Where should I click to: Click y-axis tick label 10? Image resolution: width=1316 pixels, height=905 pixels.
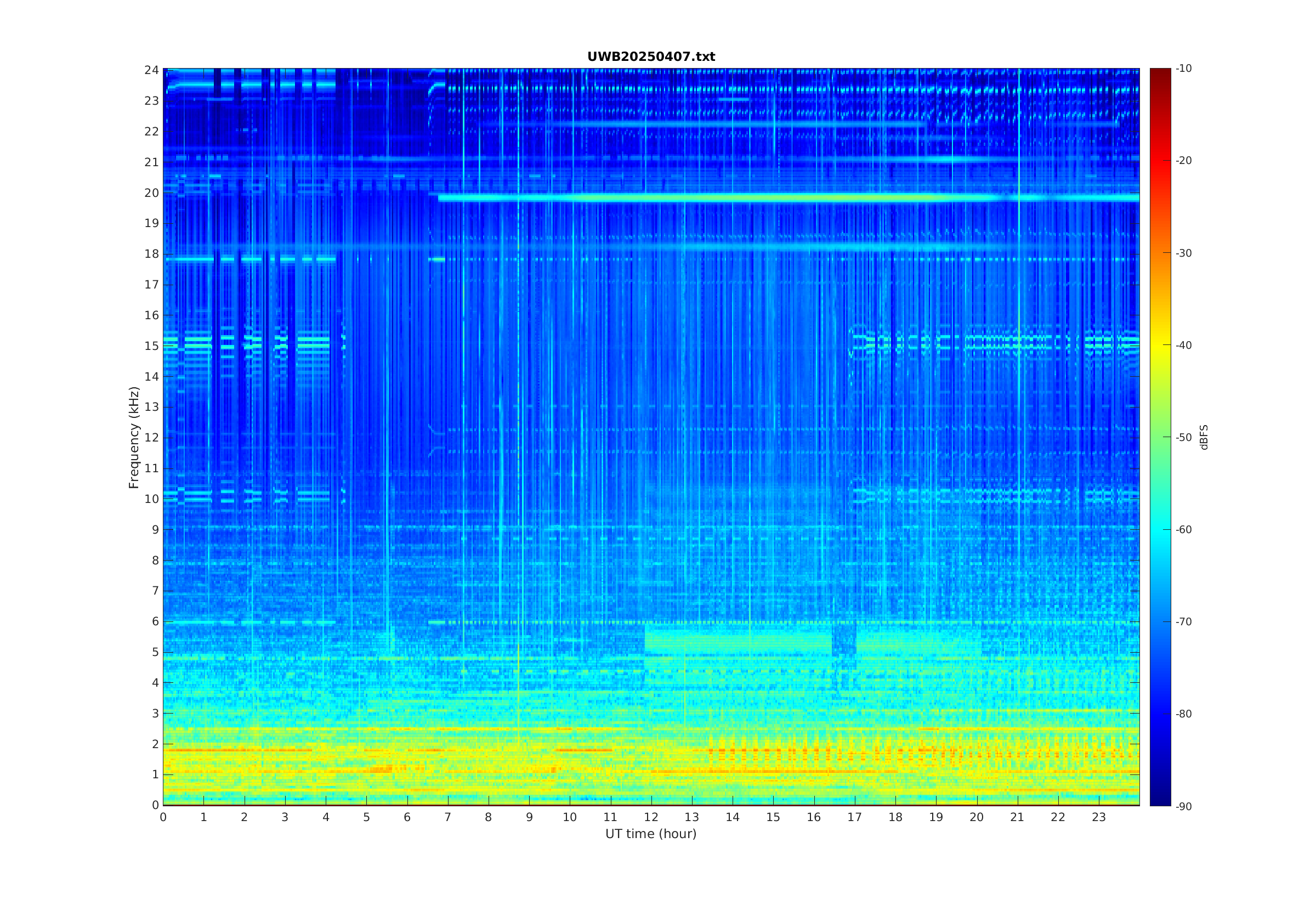tap(151, 499)
